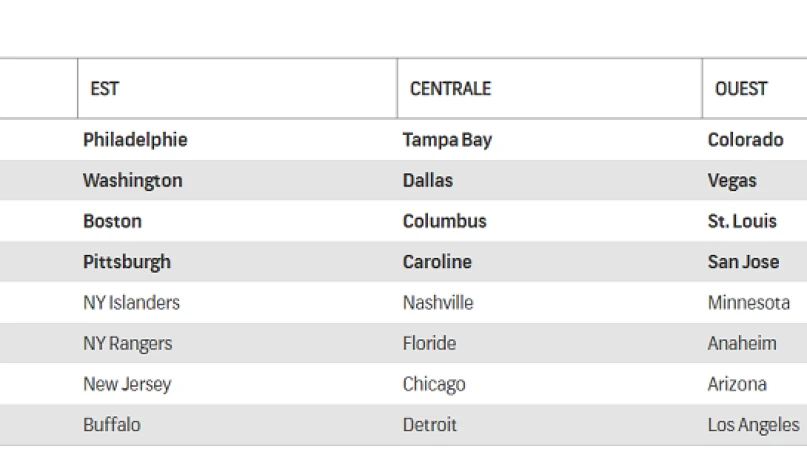Click New Jersey team name
Image resolution: width=807 pixels, height=449 pixels.
click(x=127, y=384)
